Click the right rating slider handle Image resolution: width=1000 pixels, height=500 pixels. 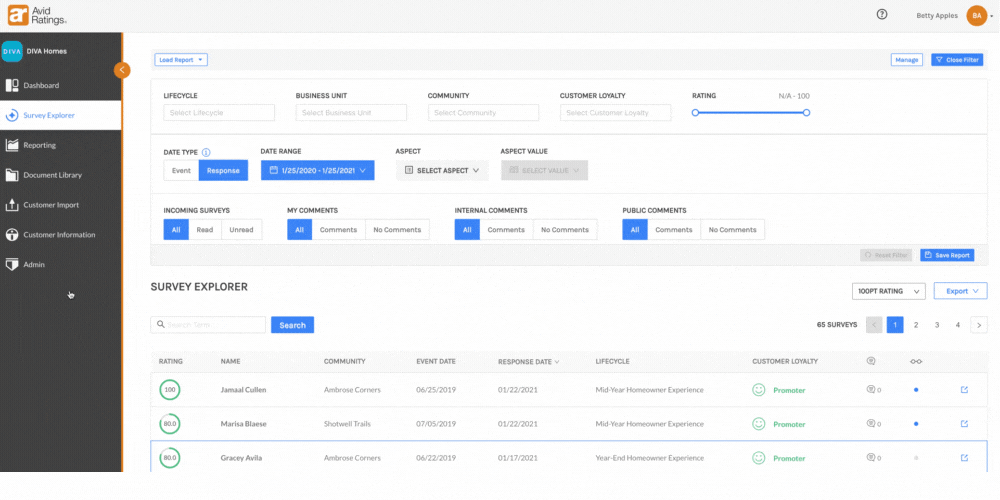click(x=807, y=113)
